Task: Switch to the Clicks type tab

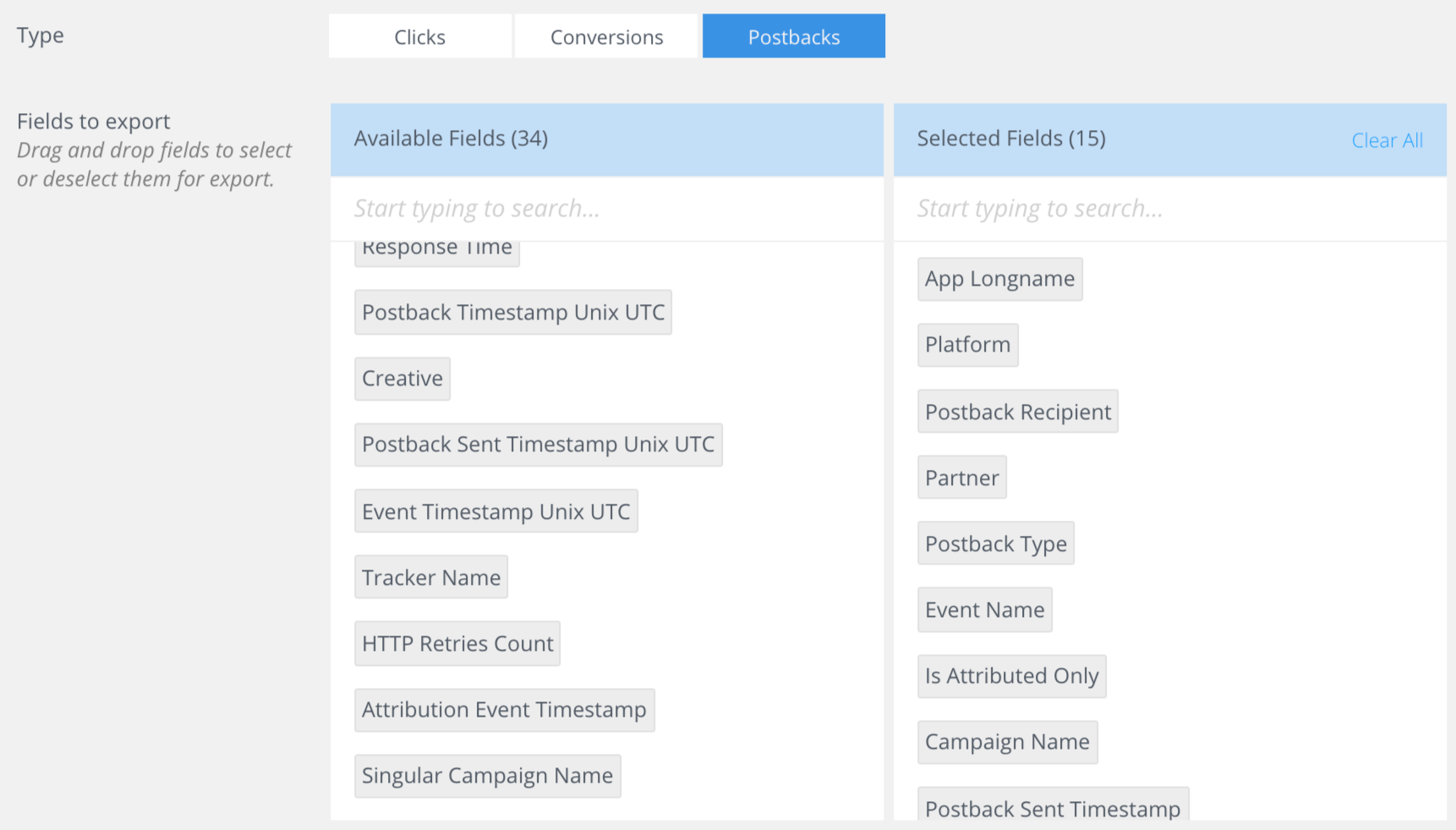Action: pyautogui.click(x=419, y=36)
